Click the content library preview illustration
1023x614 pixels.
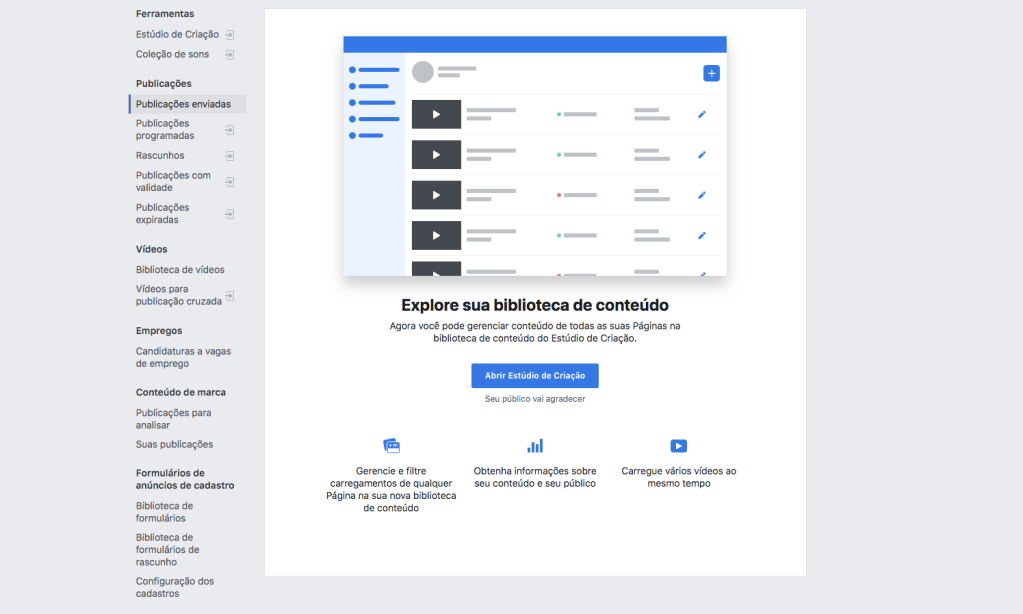(535, 156)
